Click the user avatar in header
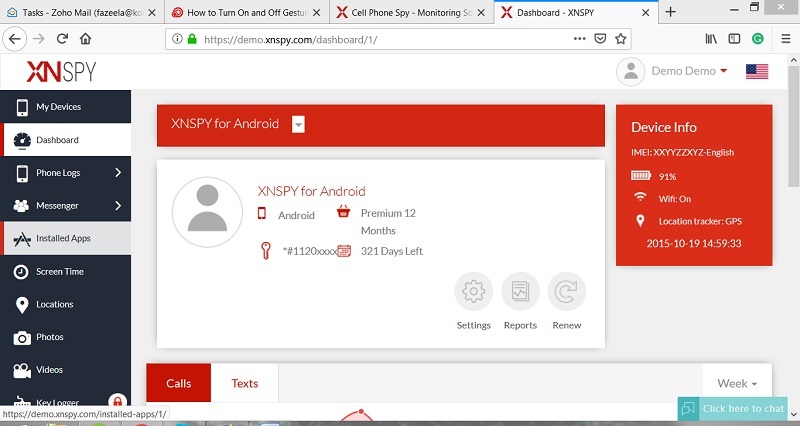Image resolution: width=800 pixels, height=426 pixels. pos(631,72)
